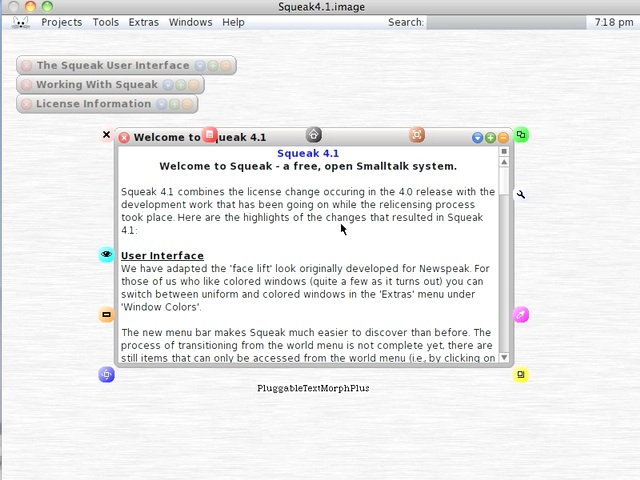Click orange collapse button on Squeak User Interface
The width and height of the screenshot is (640, 480).
[x=226, y=66]
